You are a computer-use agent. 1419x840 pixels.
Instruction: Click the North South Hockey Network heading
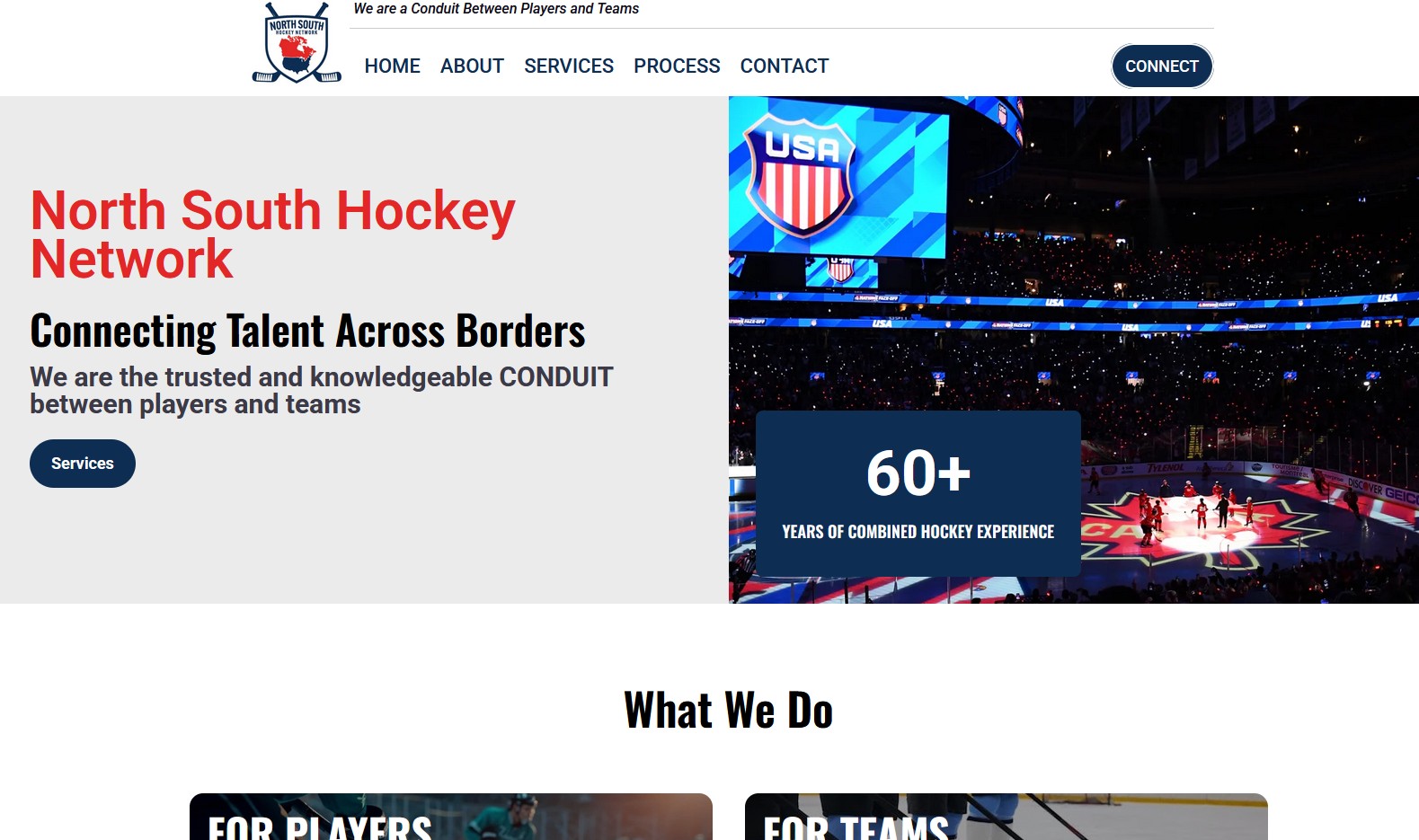[272, 234]
